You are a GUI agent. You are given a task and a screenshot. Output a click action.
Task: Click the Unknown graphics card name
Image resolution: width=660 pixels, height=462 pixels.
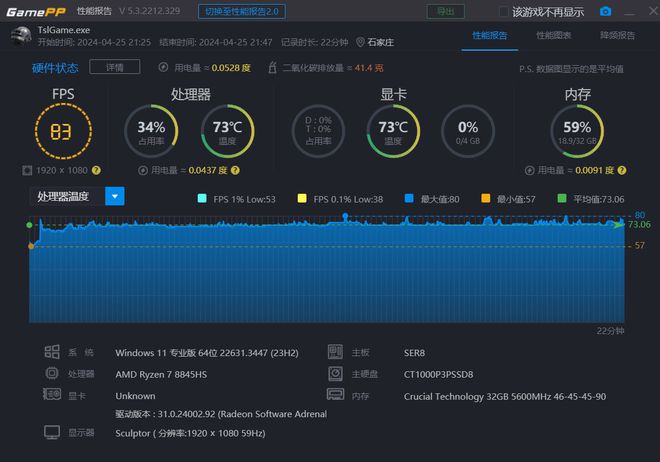(135, 396)
